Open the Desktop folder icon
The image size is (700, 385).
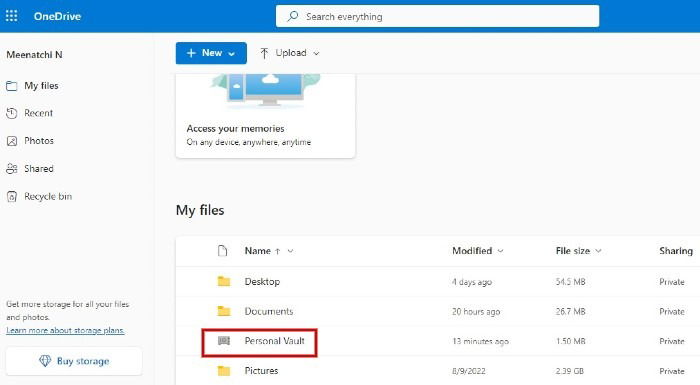pos(224,281)
